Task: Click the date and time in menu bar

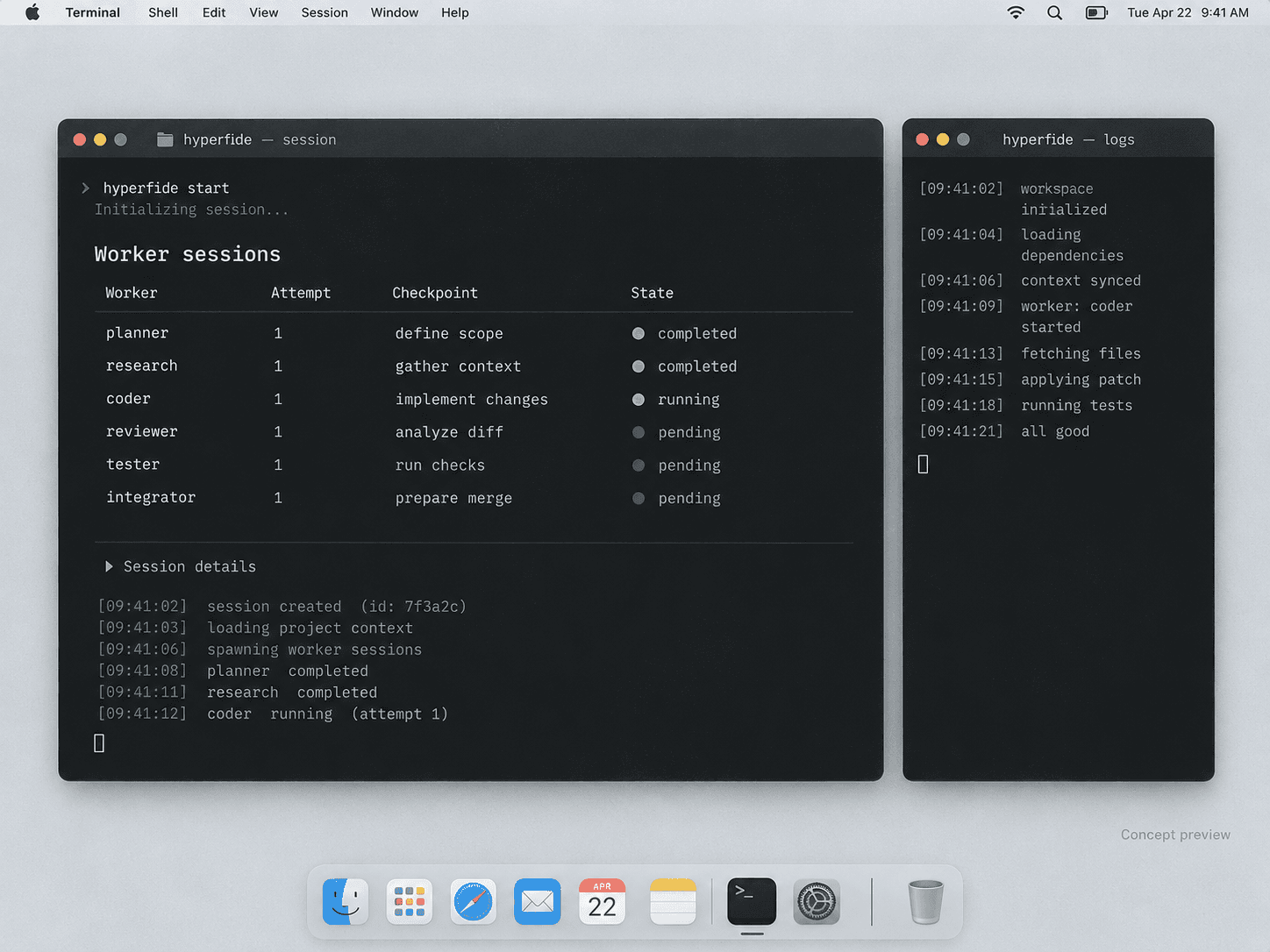Action: point(1188,12)
